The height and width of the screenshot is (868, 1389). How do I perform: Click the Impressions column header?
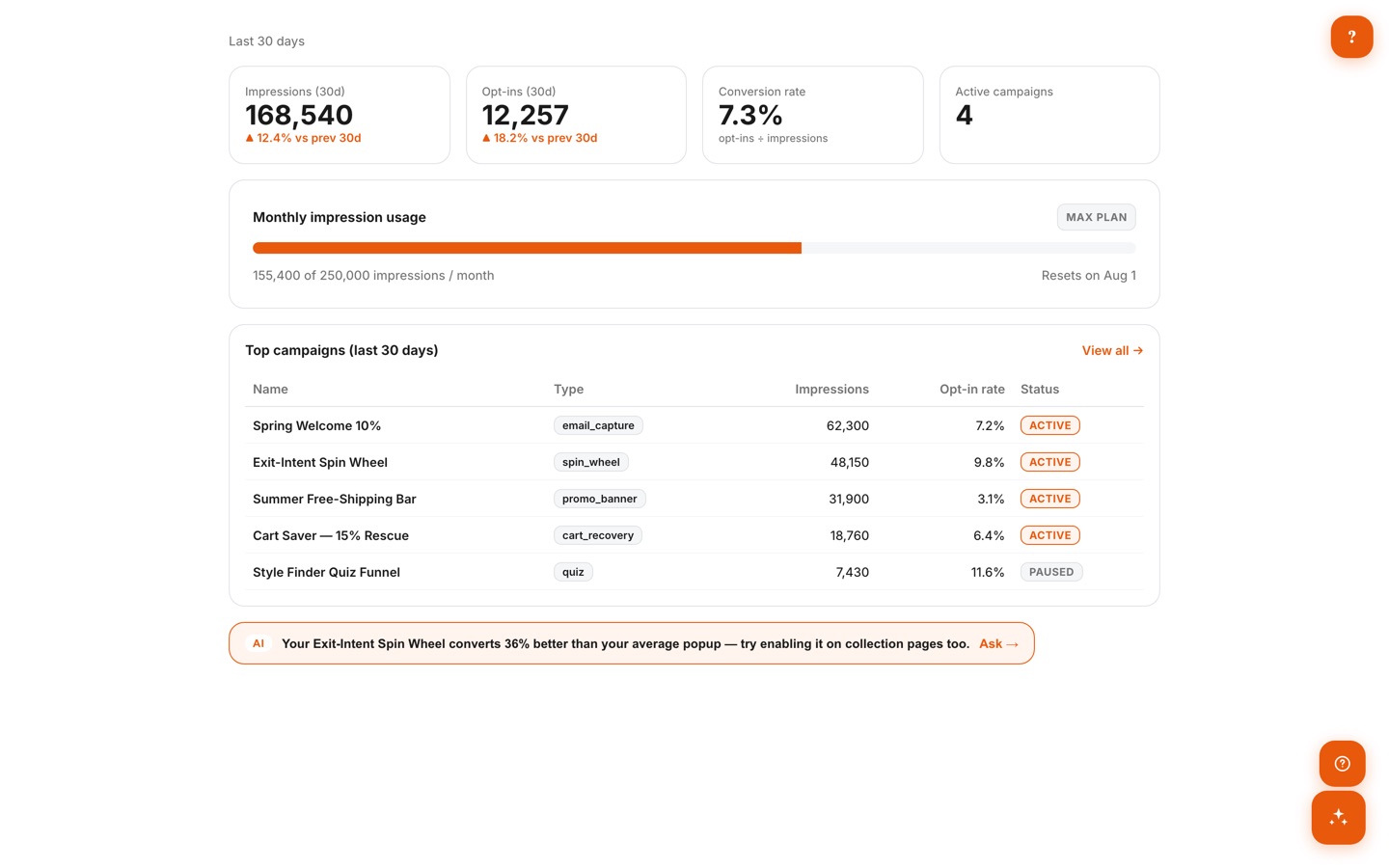coord(831,389)
